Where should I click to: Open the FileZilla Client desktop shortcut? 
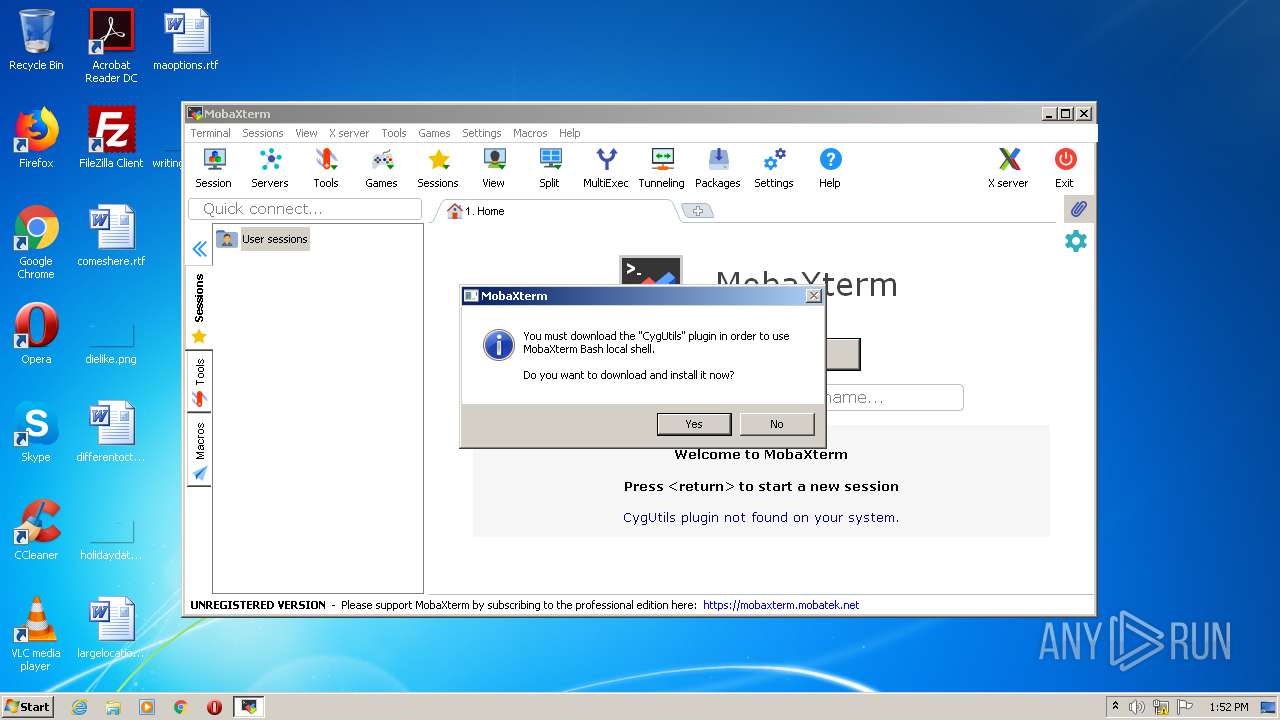[x=111, y=138]
